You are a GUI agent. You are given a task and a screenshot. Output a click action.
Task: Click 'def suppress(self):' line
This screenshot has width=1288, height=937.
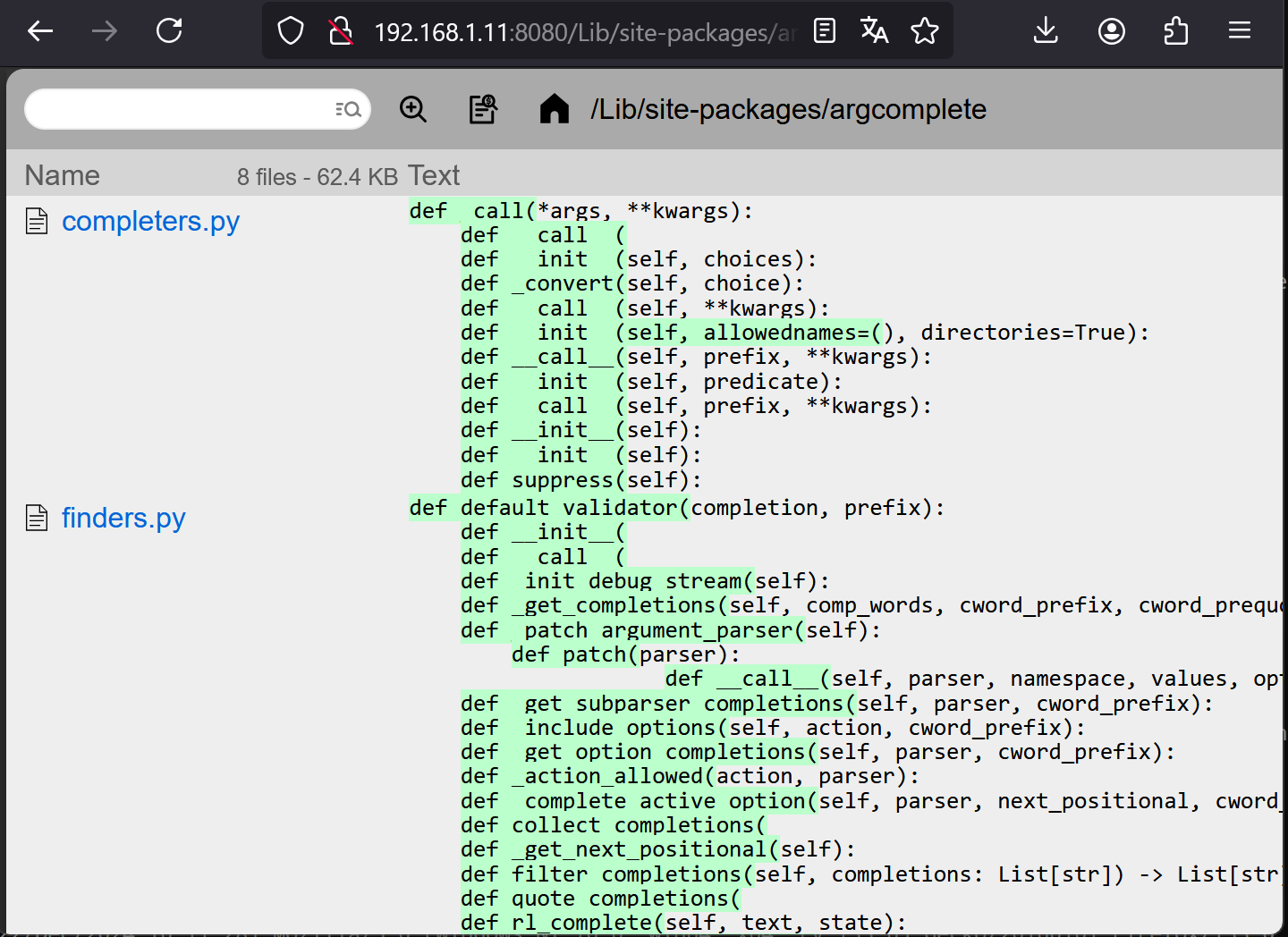tap(581, 480)
